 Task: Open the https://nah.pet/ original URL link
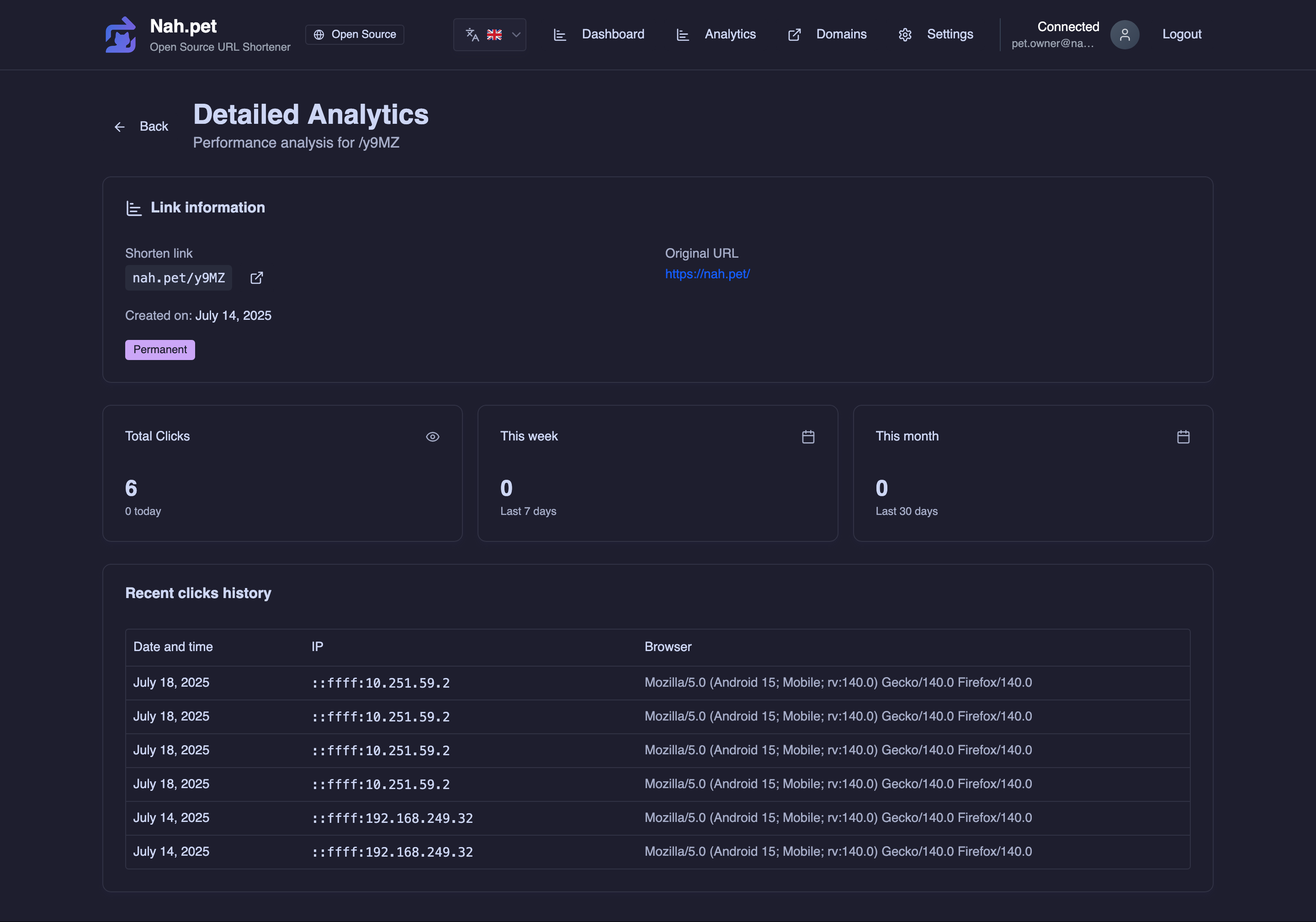tap(707, 274)
